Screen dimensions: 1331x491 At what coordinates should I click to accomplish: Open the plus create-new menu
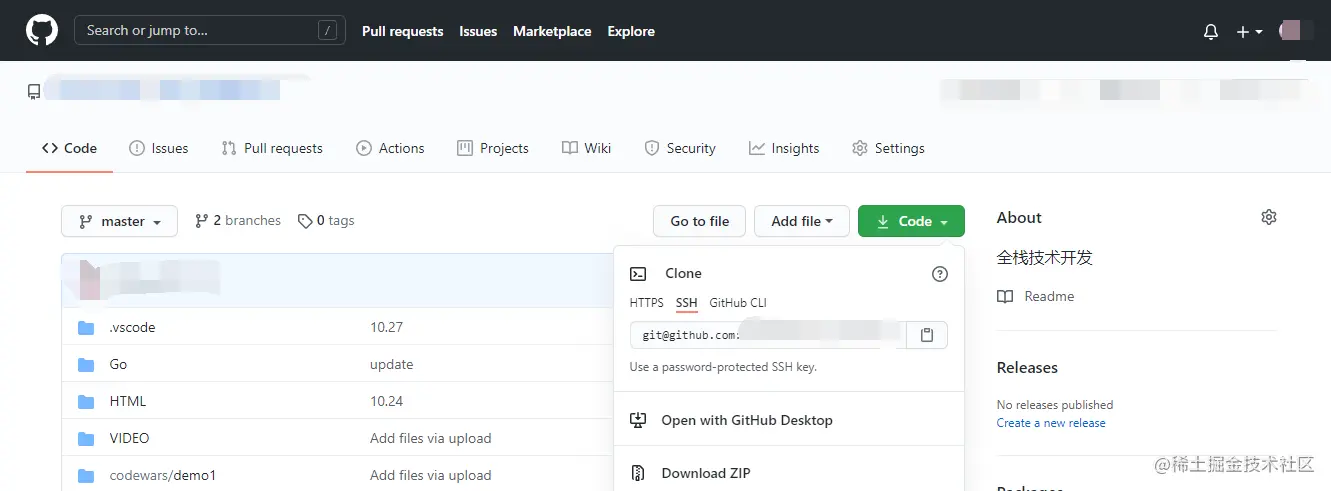point(1248,32)
